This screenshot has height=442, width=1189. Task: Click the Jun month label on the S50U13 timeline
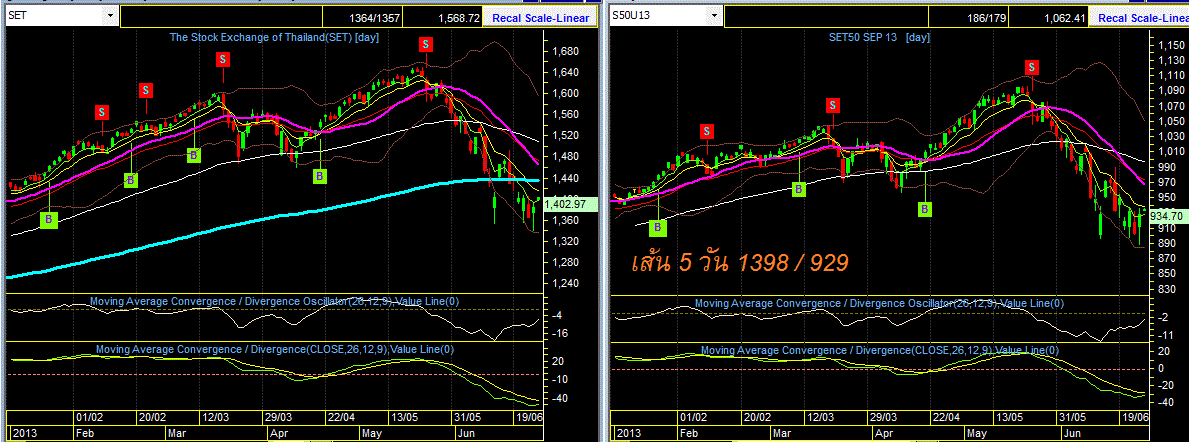(1073, 434)
